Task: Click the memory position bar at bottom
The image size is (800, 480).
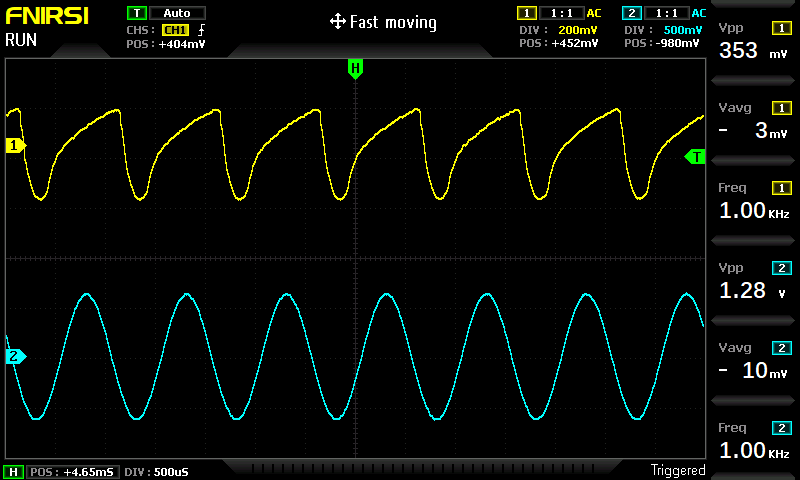Action: click(422, 468)
